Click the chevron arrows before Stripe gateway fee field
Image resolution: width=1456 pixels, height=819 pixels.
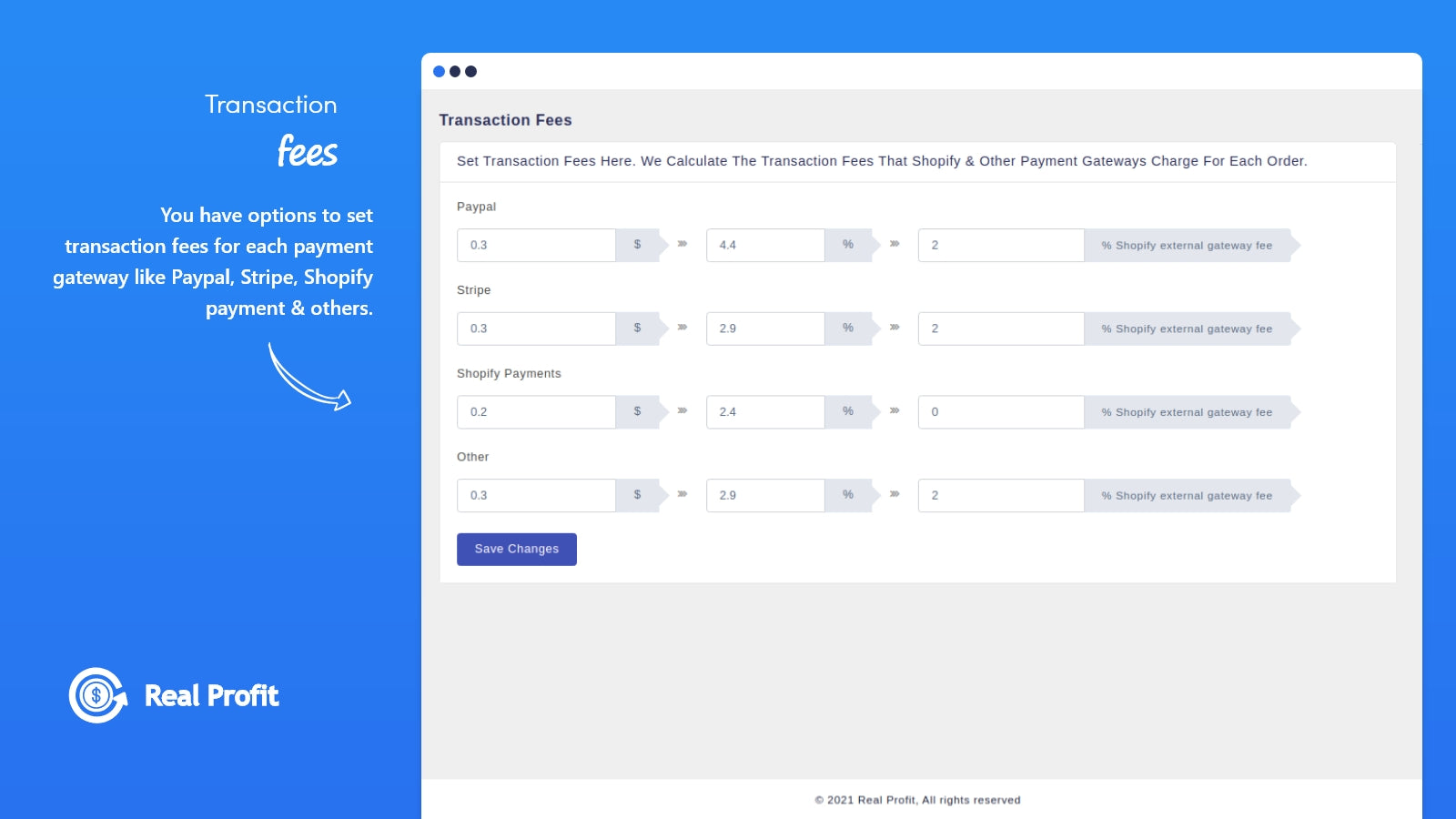pyautogui.click(x=895, y=329)
